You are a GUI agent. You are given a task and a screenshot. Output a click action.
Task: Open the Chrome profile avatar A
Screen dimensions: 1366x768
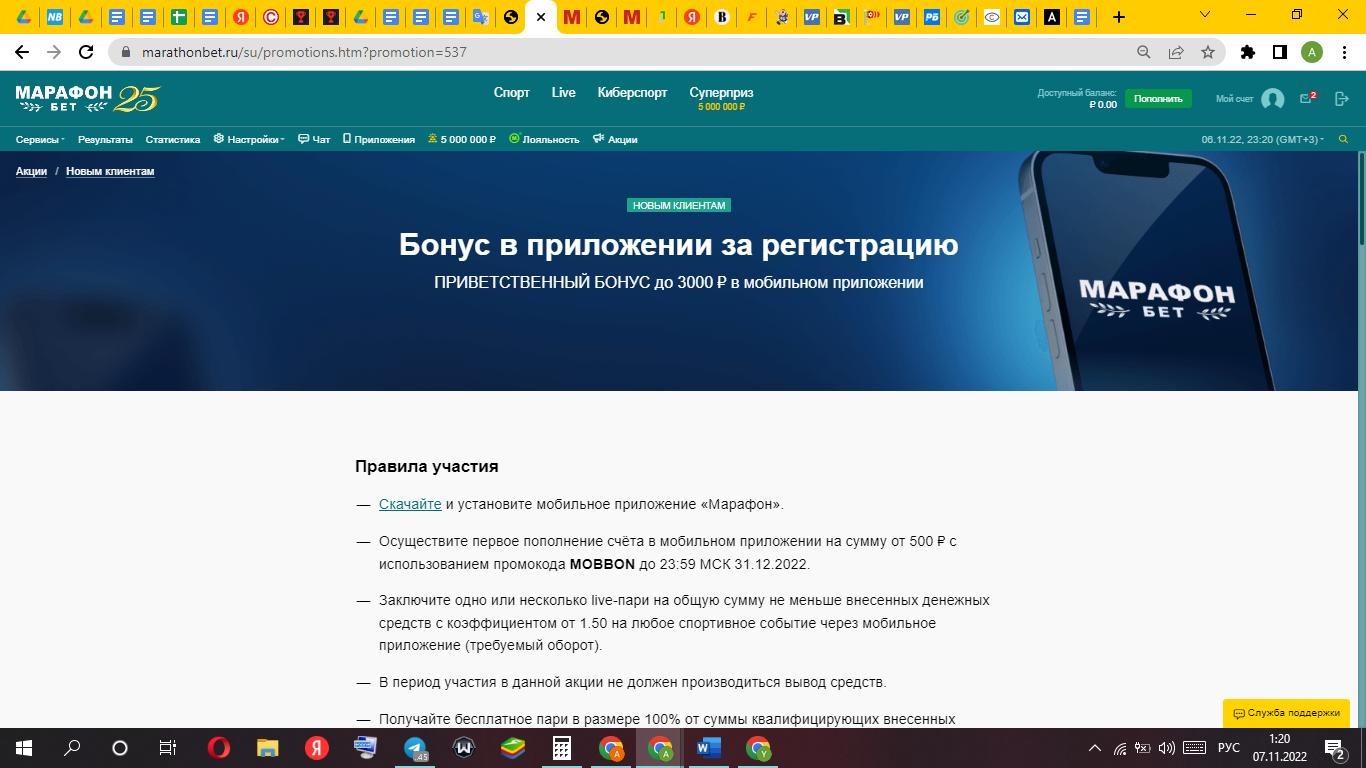click(x=1312, y=52)
